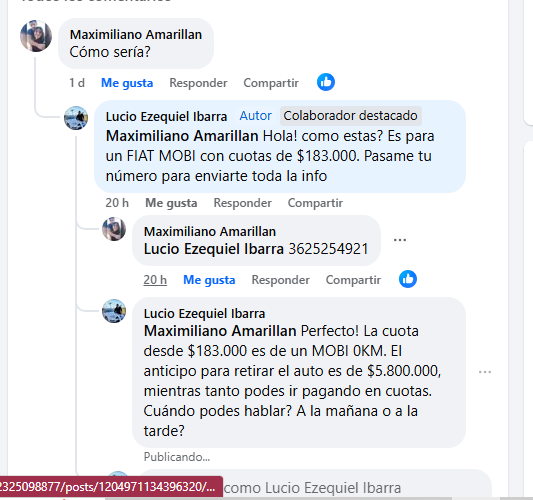
Task: Open Maximiliano's small avatar on phone number reply
Action: point(114,229)
